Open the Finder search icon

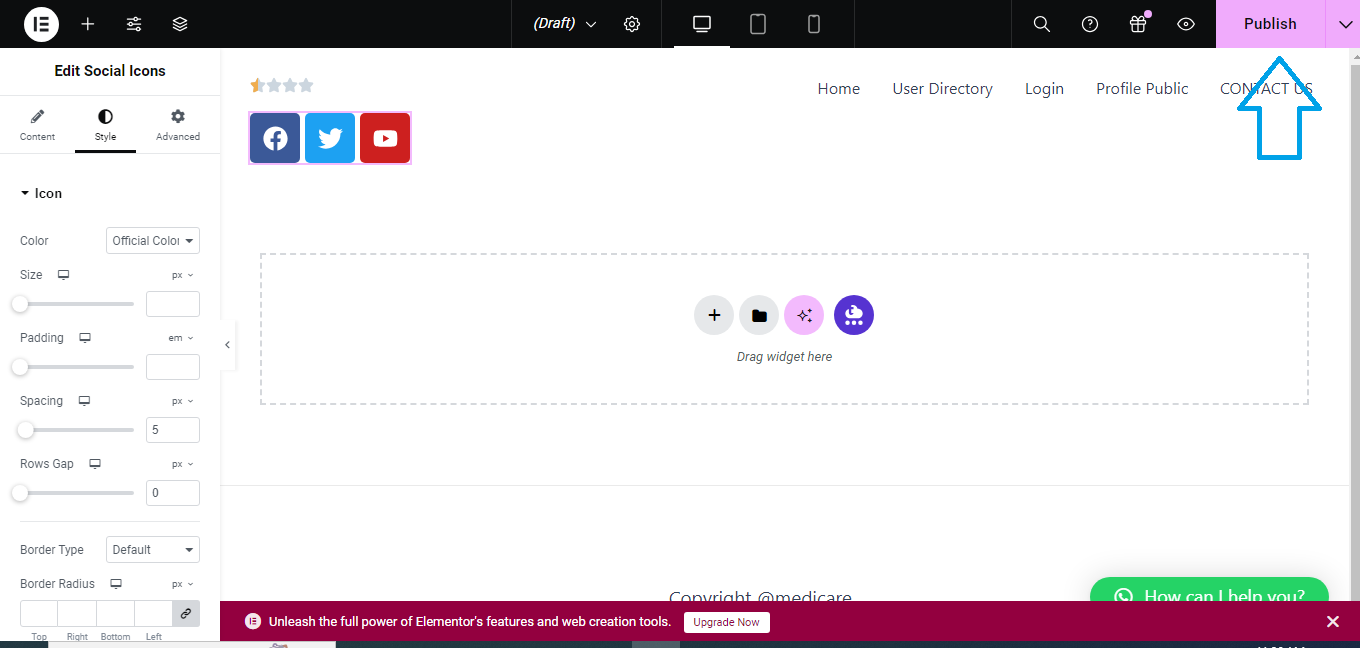pyautogui.click(x=1041, y=24)
